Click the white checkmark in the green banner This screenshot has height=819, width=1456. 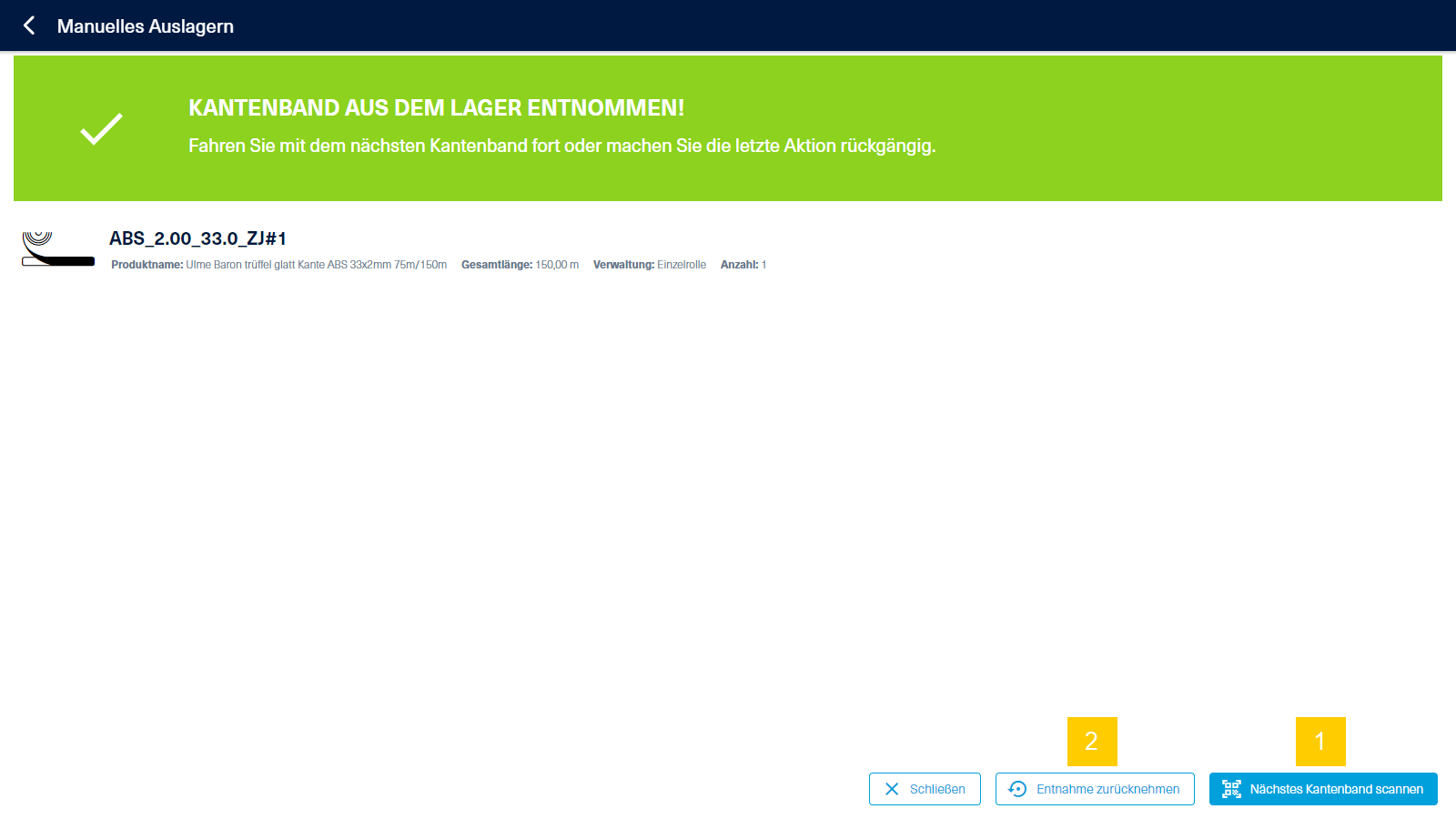[101, 128]
